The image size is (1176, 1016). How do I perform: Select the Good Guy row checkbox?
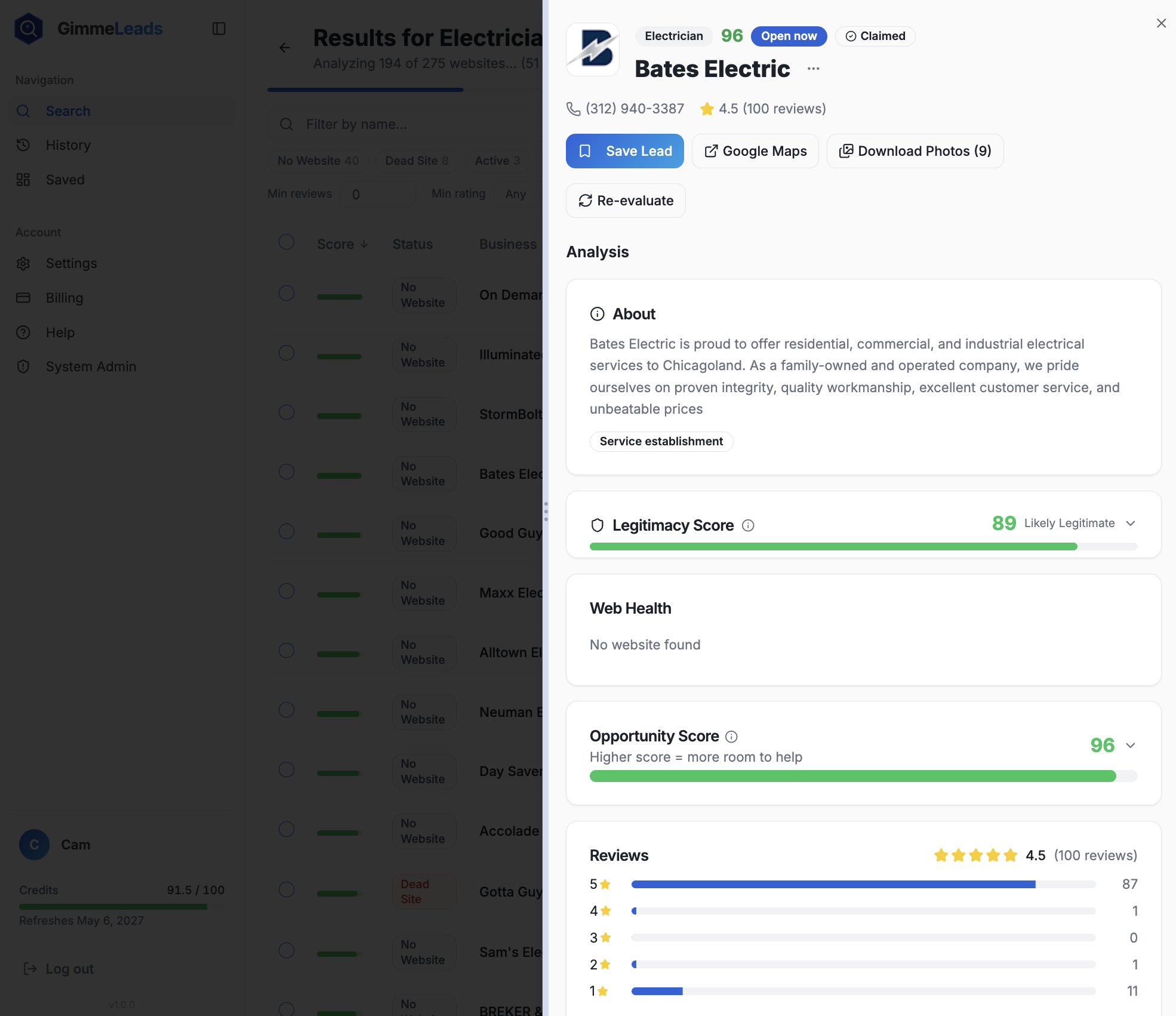(x=287, y=531)
